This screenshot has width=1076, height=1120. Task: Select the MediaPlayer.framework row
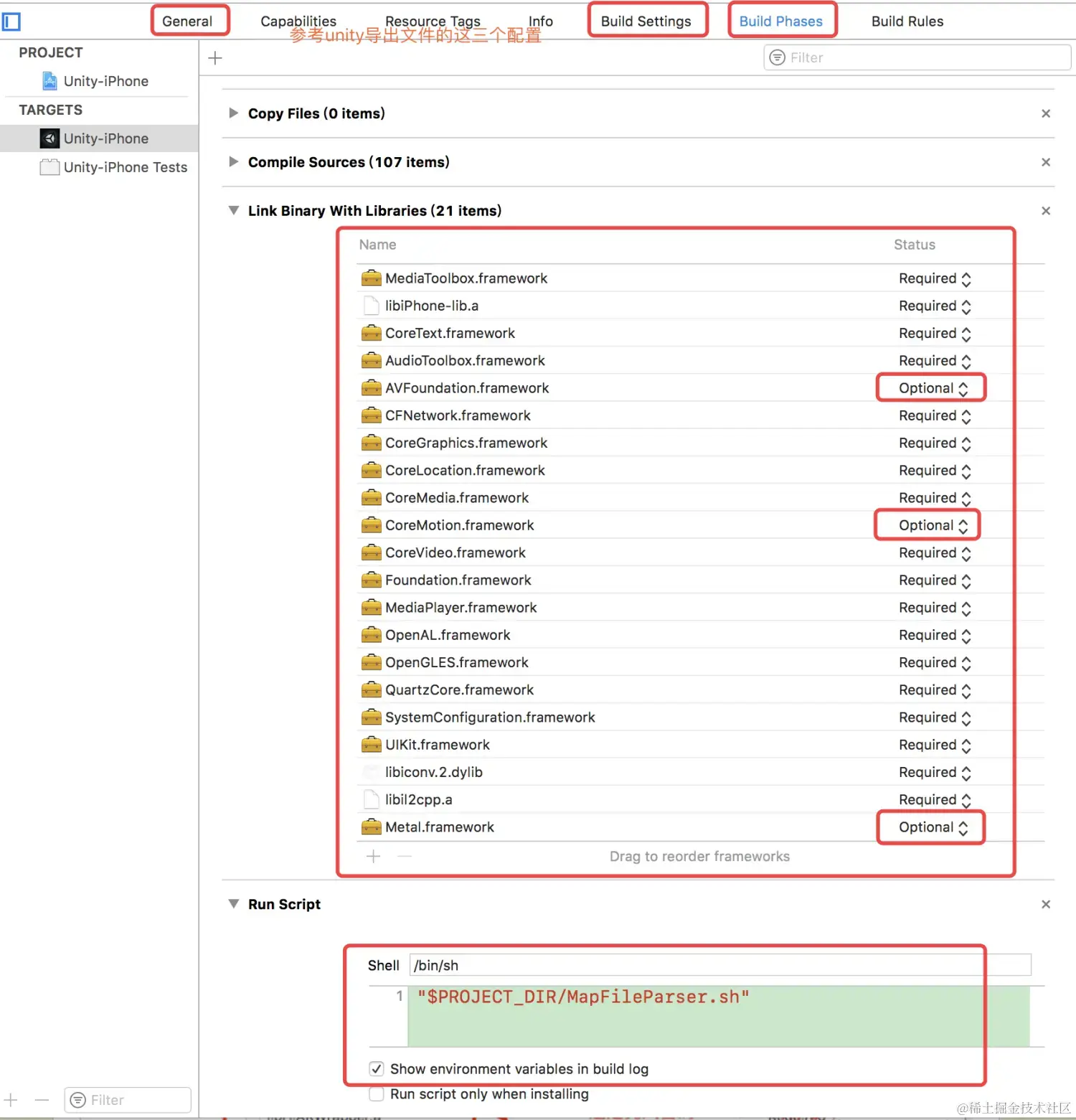coord(701,608)
